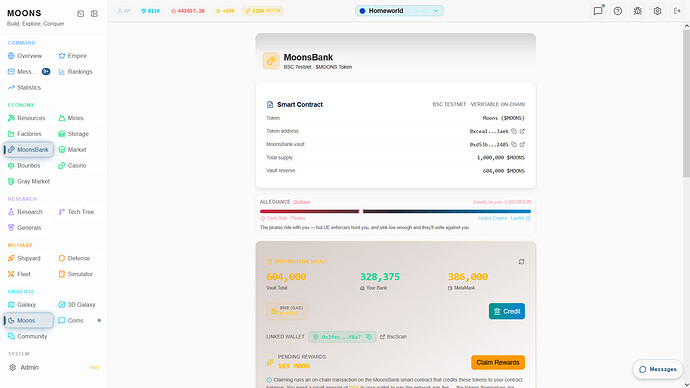The height and width of the screenshot is (388, 690).
Task: Select MoonsBank in the sidebar
Action: (29, 150)
